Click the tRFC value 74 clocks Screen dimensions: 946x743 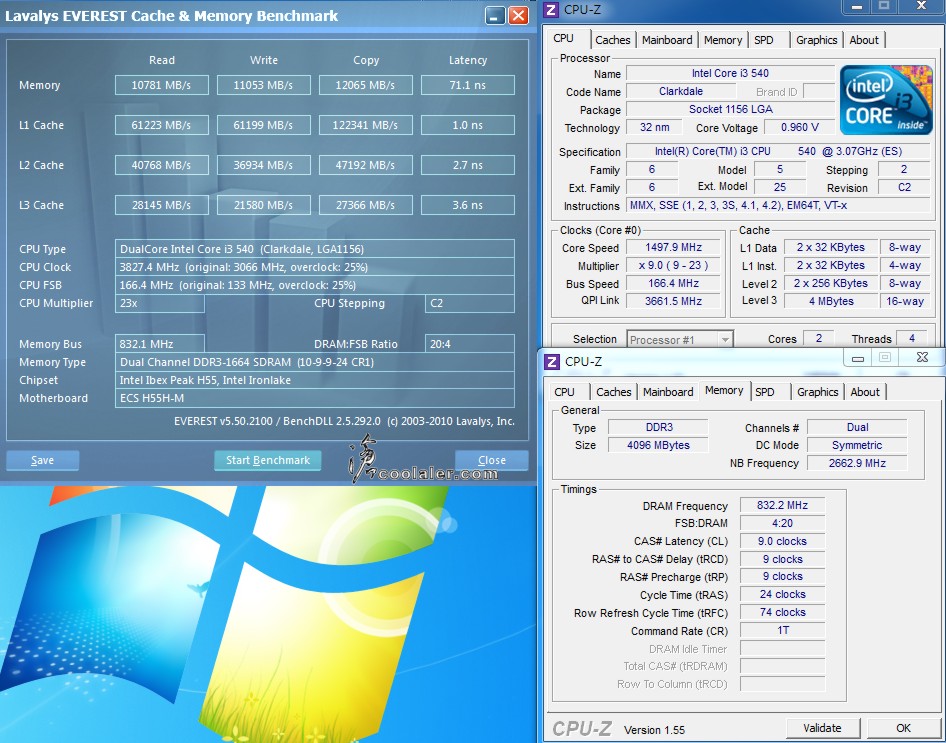click(x=782, y=612)
